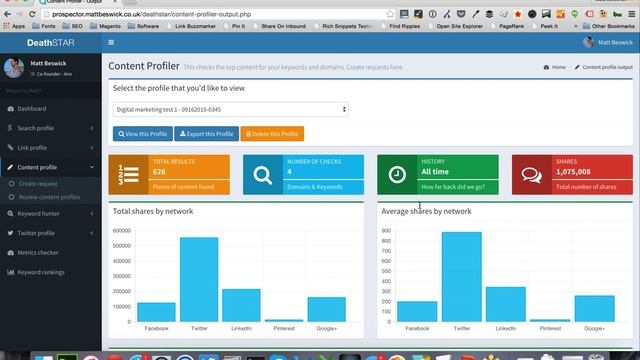Open the Software bookmarks folder
The width and height of the screenshot is (640, 360).
[143, 26]
